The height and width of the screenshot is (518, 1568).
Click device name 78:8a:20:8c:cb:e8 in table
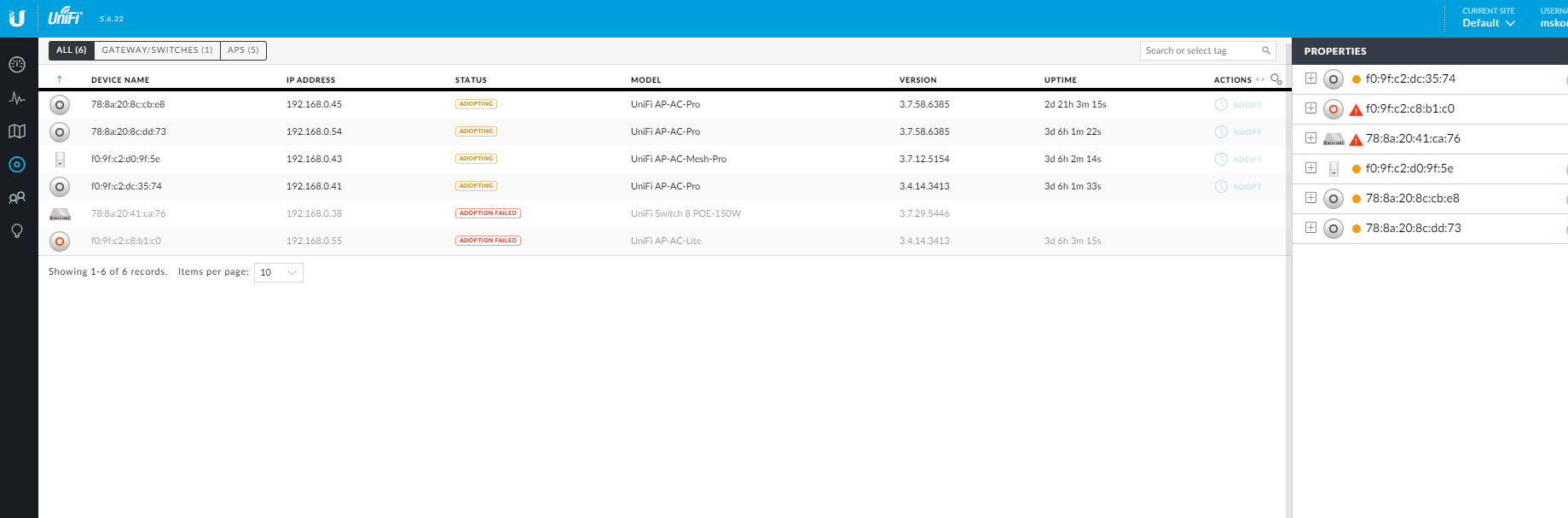[x=128, y=104]
